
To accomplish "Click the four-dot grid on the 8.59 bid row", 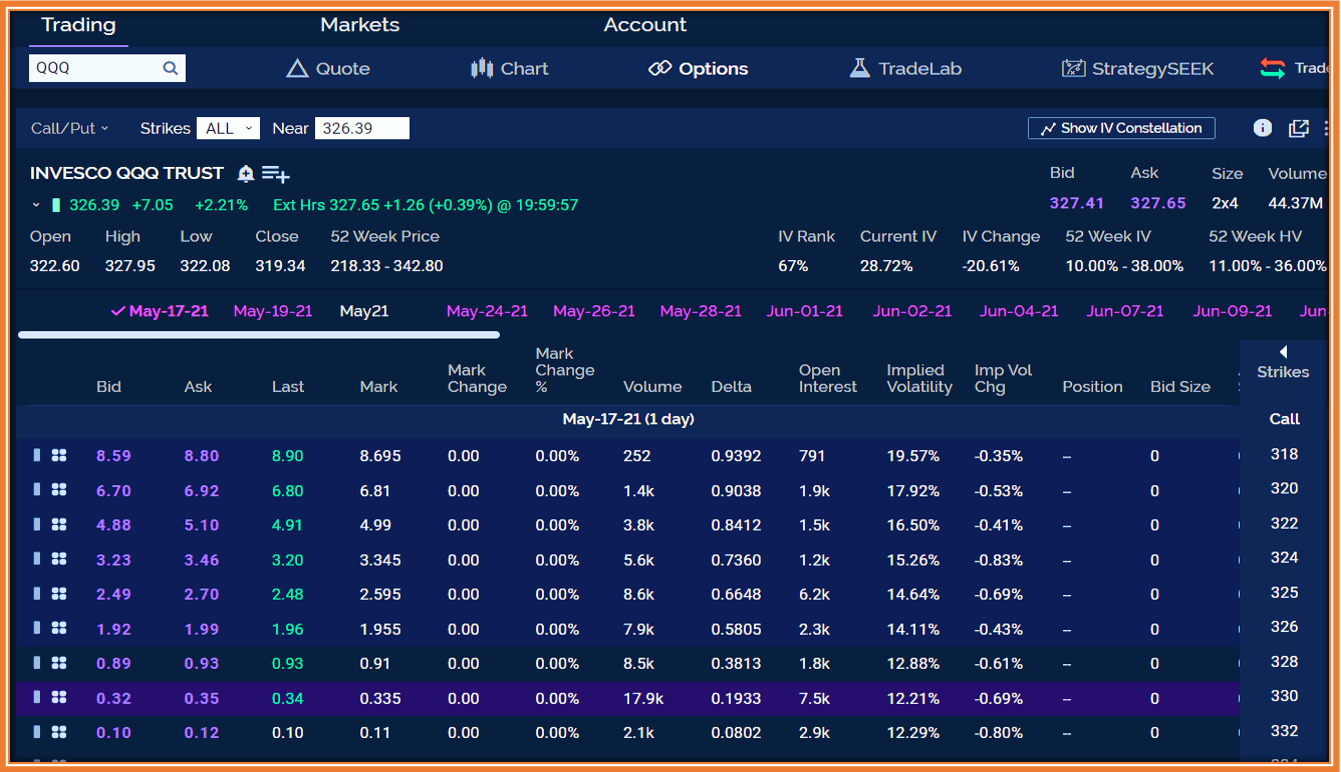I will (x=59, y=455).
